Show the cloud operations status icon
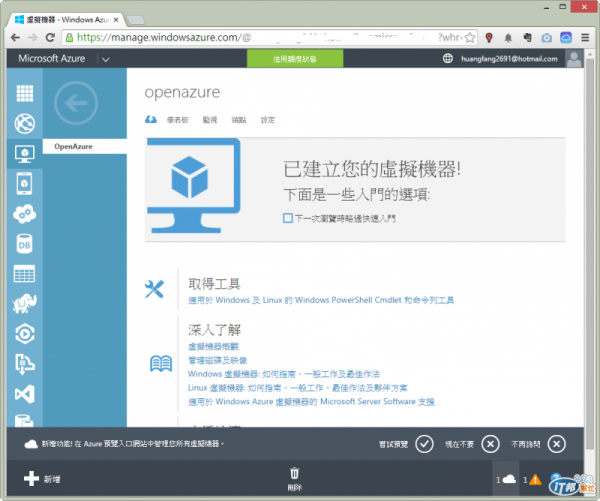Image resolution: width=600 pixels, height=501 pixels. pos(509,479)
